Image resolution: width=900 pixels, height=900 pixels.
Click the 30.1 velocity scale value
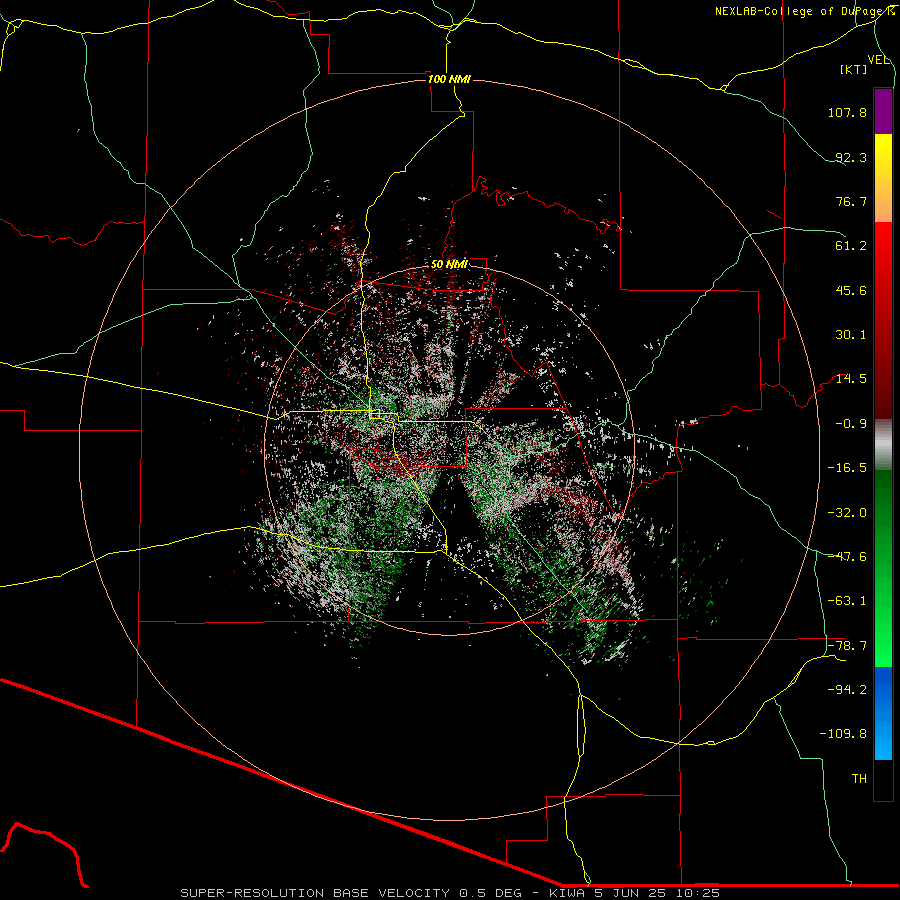pos(851,335)
